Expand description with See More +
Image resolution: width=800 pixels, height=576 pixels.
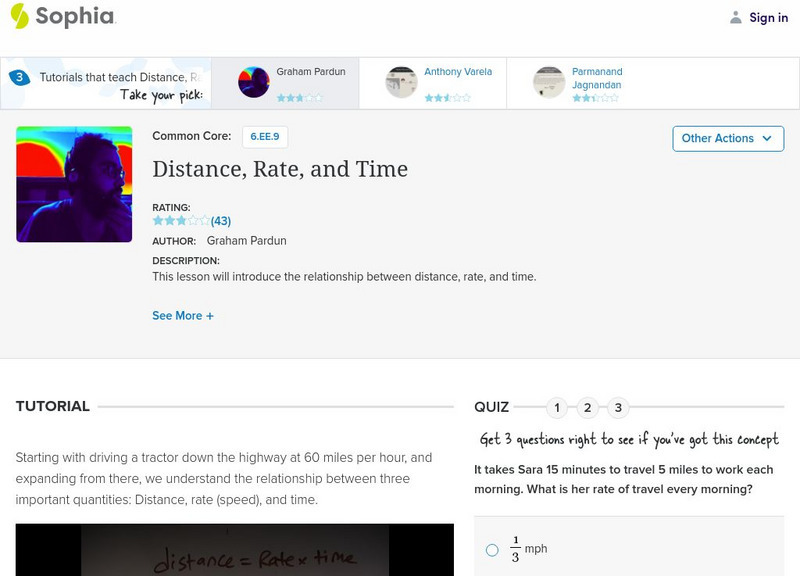tap(183, 316)
